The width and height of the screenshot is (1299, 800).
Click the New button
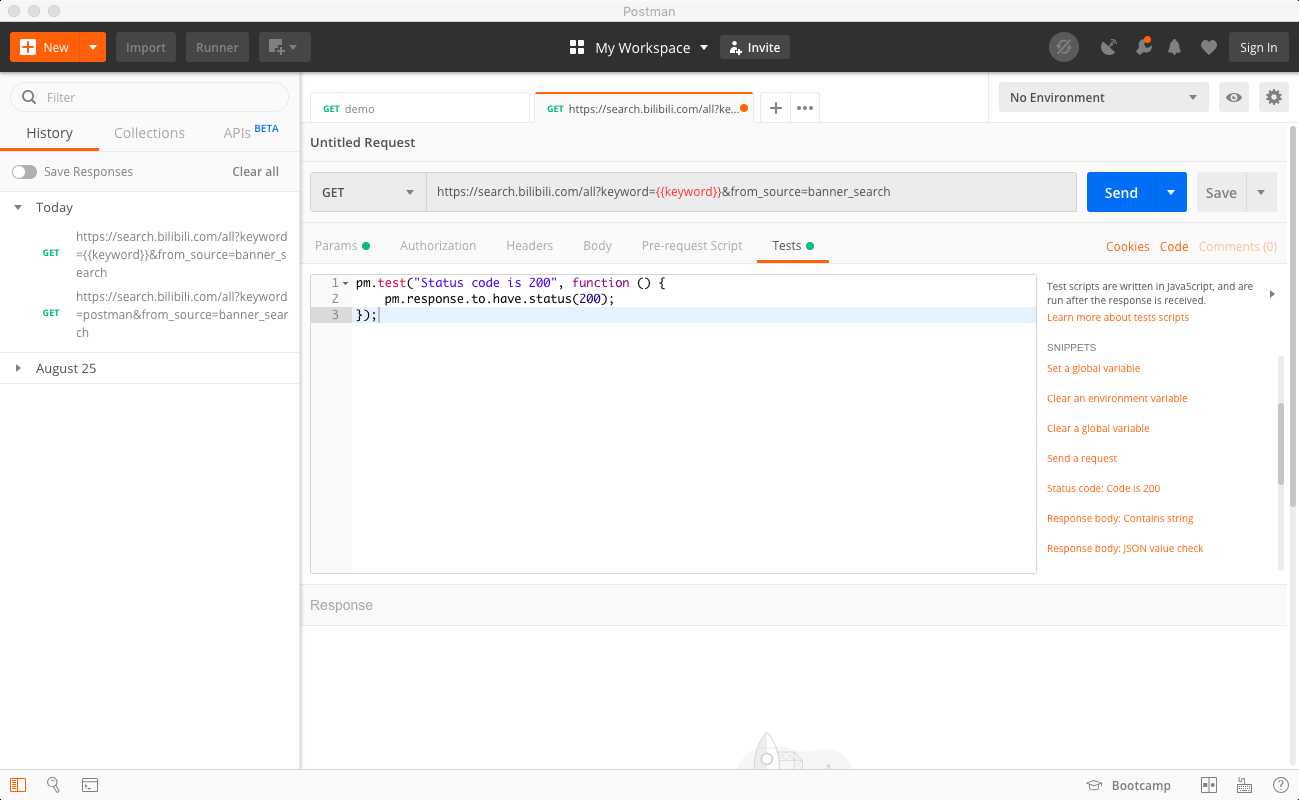45,47
